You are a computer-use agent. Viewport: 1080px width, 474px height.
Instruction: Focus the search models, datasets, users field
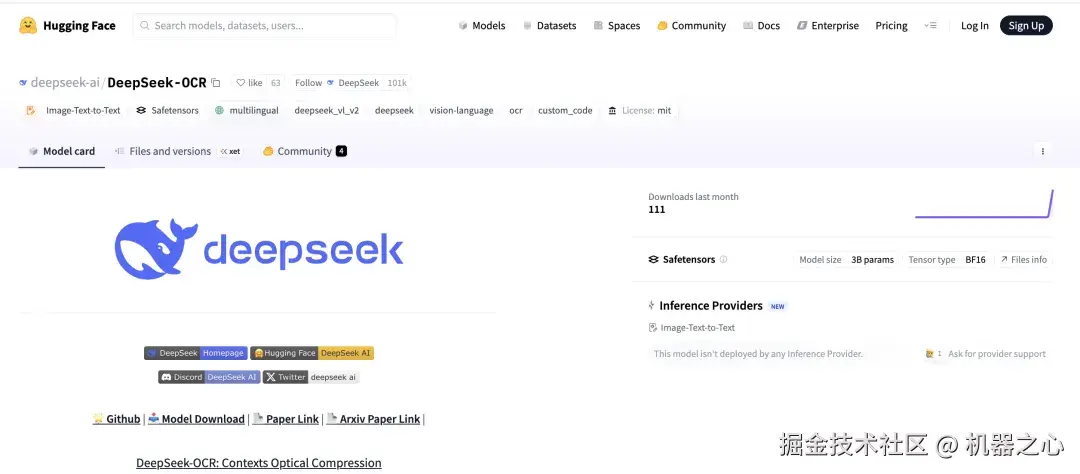pyautogui.click(x=265, y=26)
